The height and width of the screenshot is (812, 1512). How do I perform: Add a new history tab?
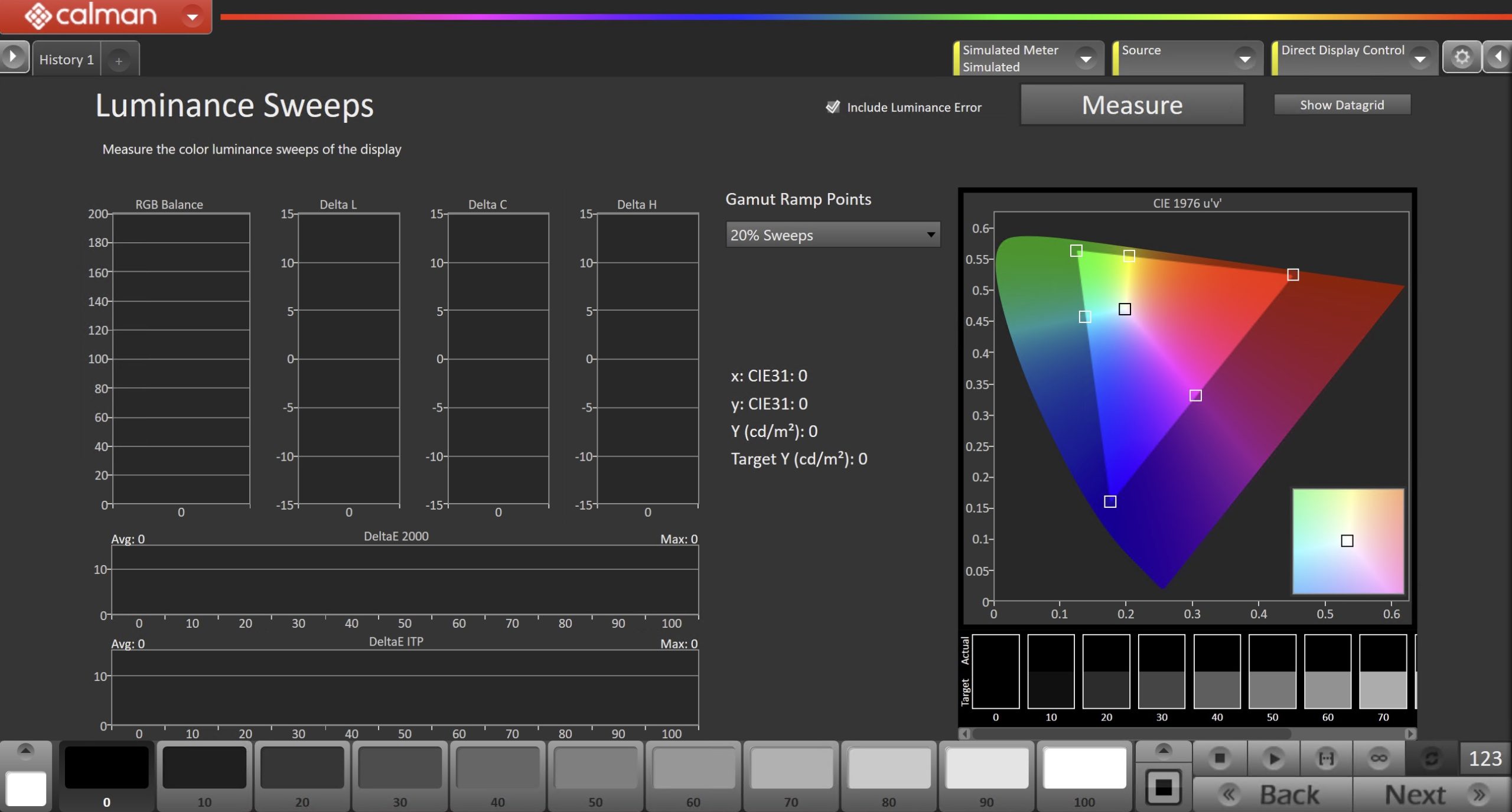[119, 61]
